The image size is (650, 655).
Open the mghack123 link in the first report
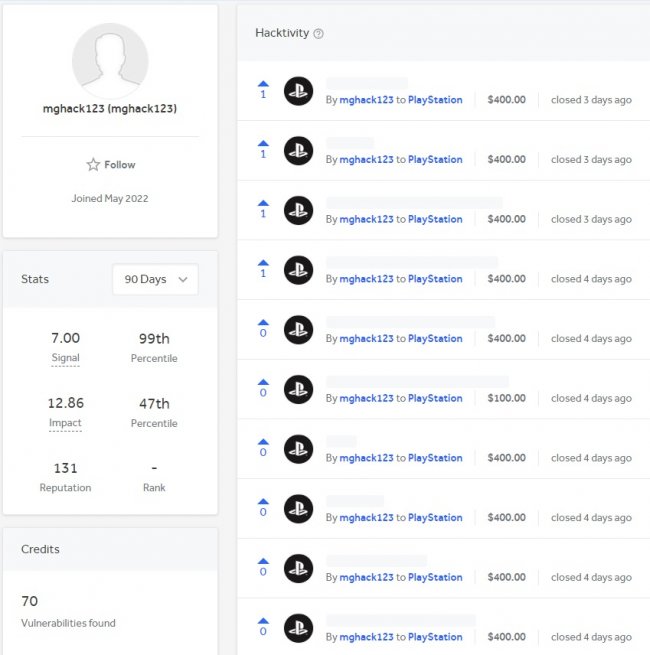coord(366,100)
